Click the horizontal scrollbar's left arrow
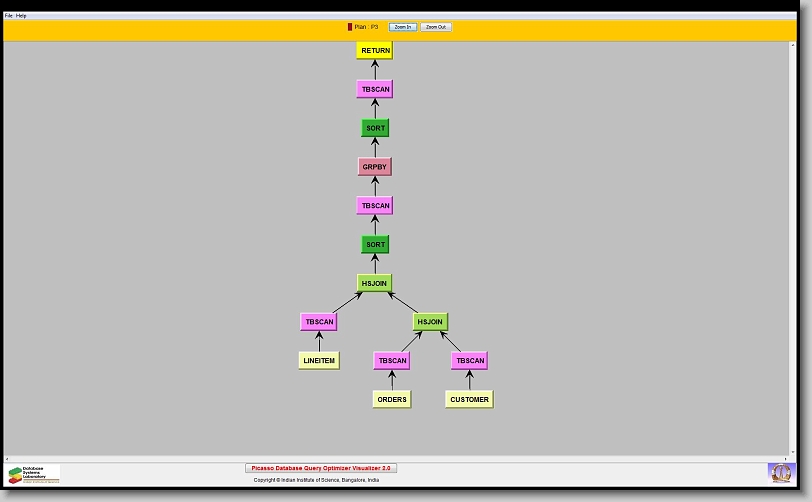This screenshot has width=812, height=502. pyautogui.click(x=8, y=458)
